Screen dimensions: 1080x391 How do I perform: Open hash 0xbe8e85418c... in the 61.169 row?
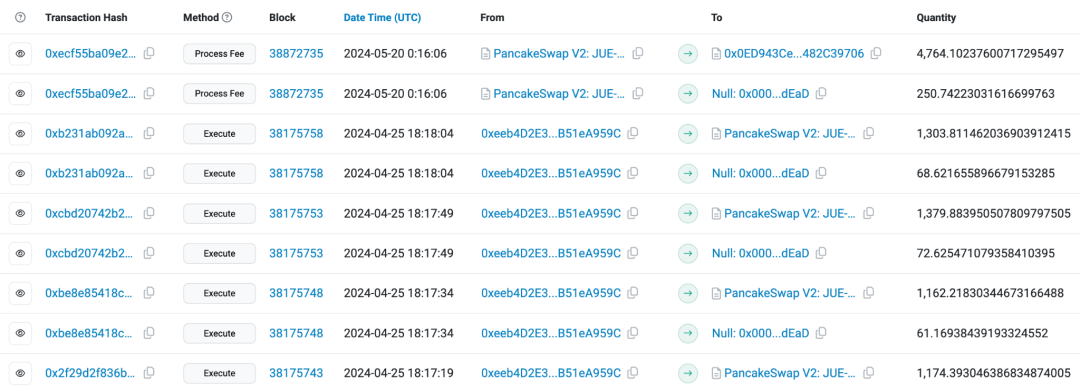(x=90, y=333)
